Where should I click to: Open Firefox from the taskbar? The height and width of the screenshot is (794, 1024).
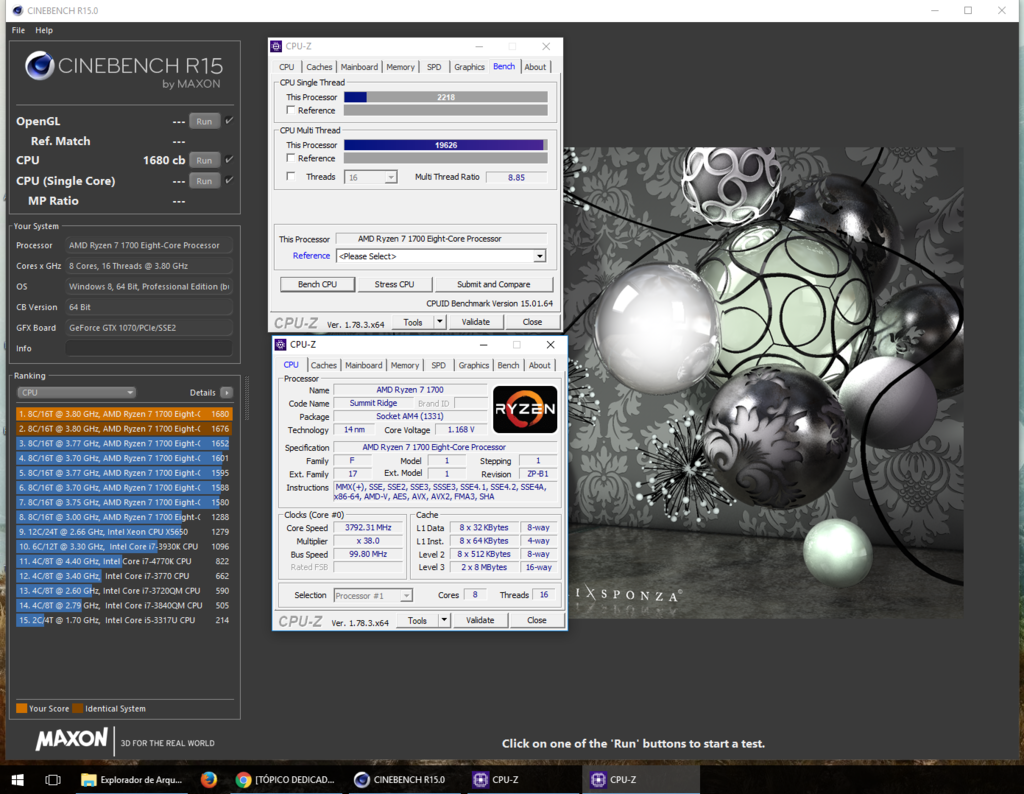click(208, 779)
